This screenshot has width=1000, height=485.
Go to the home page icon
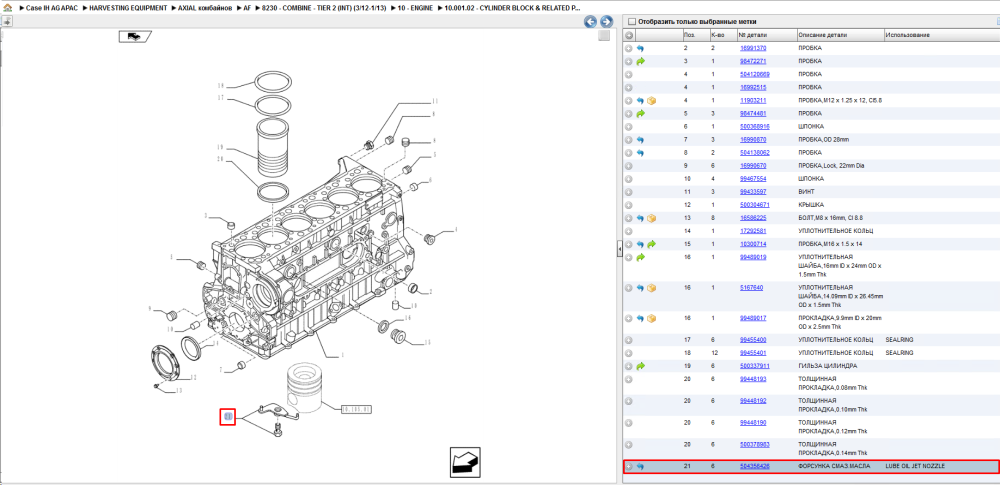click(6, 9)
